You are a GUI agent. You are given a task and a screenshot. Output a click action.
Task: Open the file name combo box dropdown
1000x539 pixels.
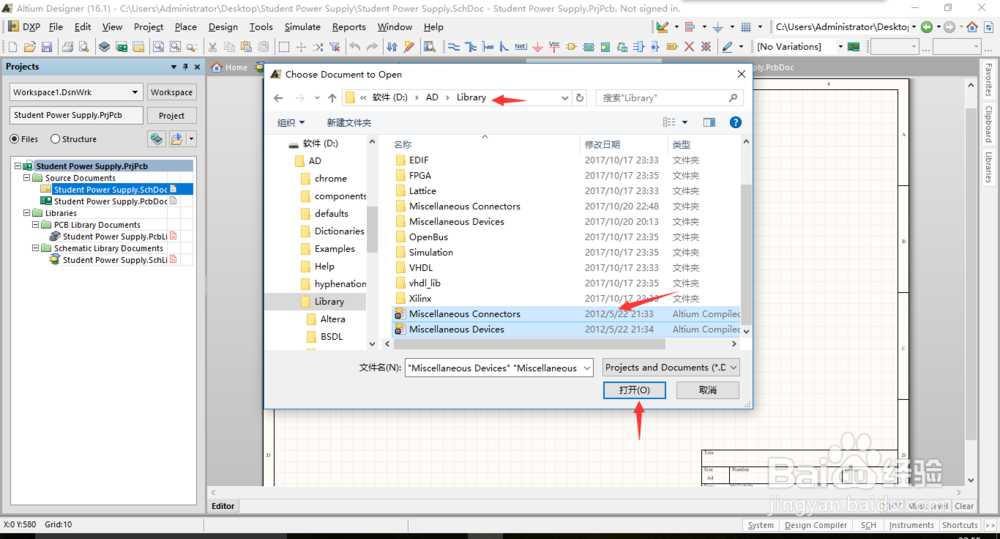tap(587, 368)
